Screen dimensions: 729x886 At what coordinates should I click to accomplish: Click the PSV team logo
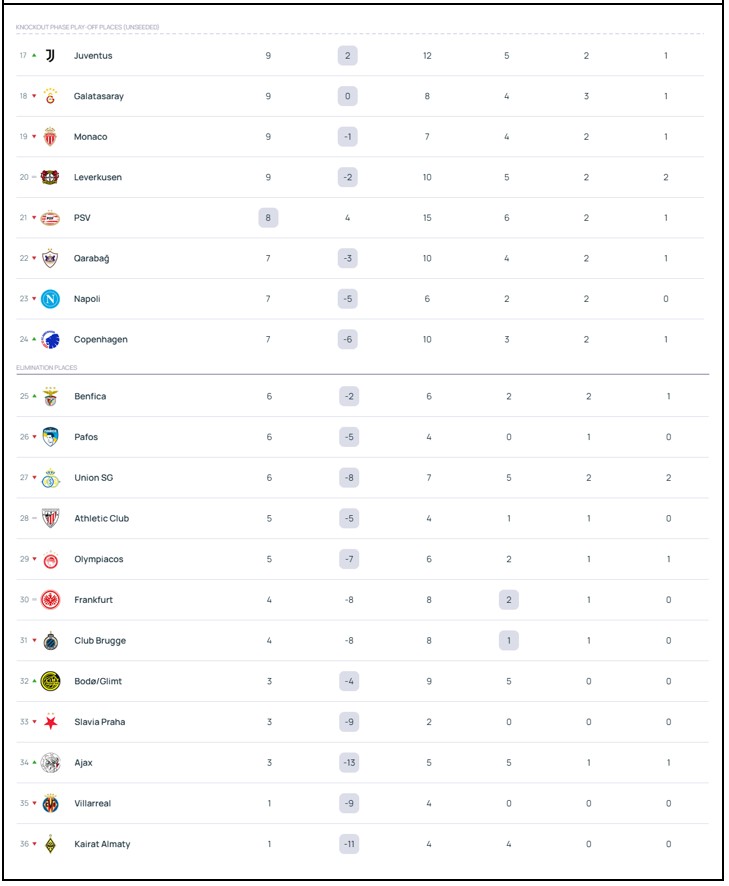click(50, 218)
